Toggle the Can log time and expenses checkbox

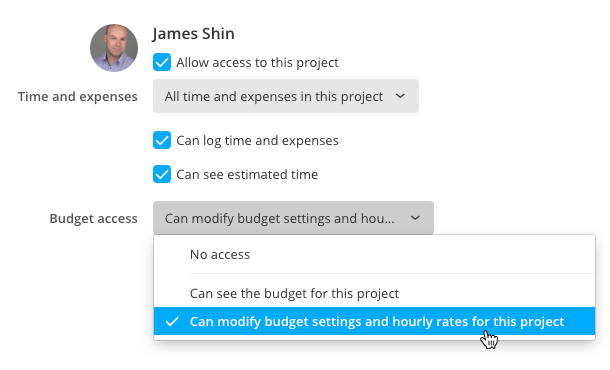162,140
